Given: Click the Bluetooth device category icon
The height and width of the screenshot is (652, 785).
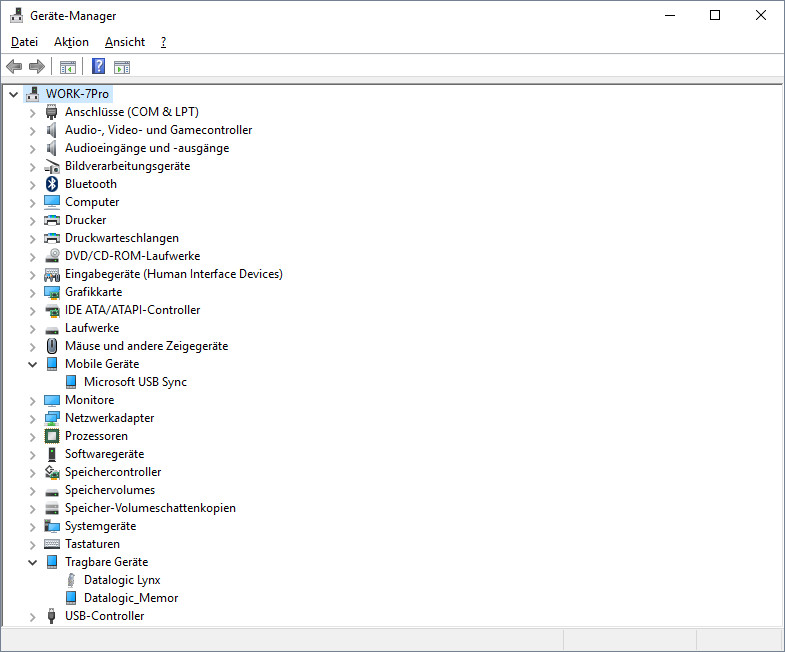Looking at the screenshot, I should [x=52, y=184].
